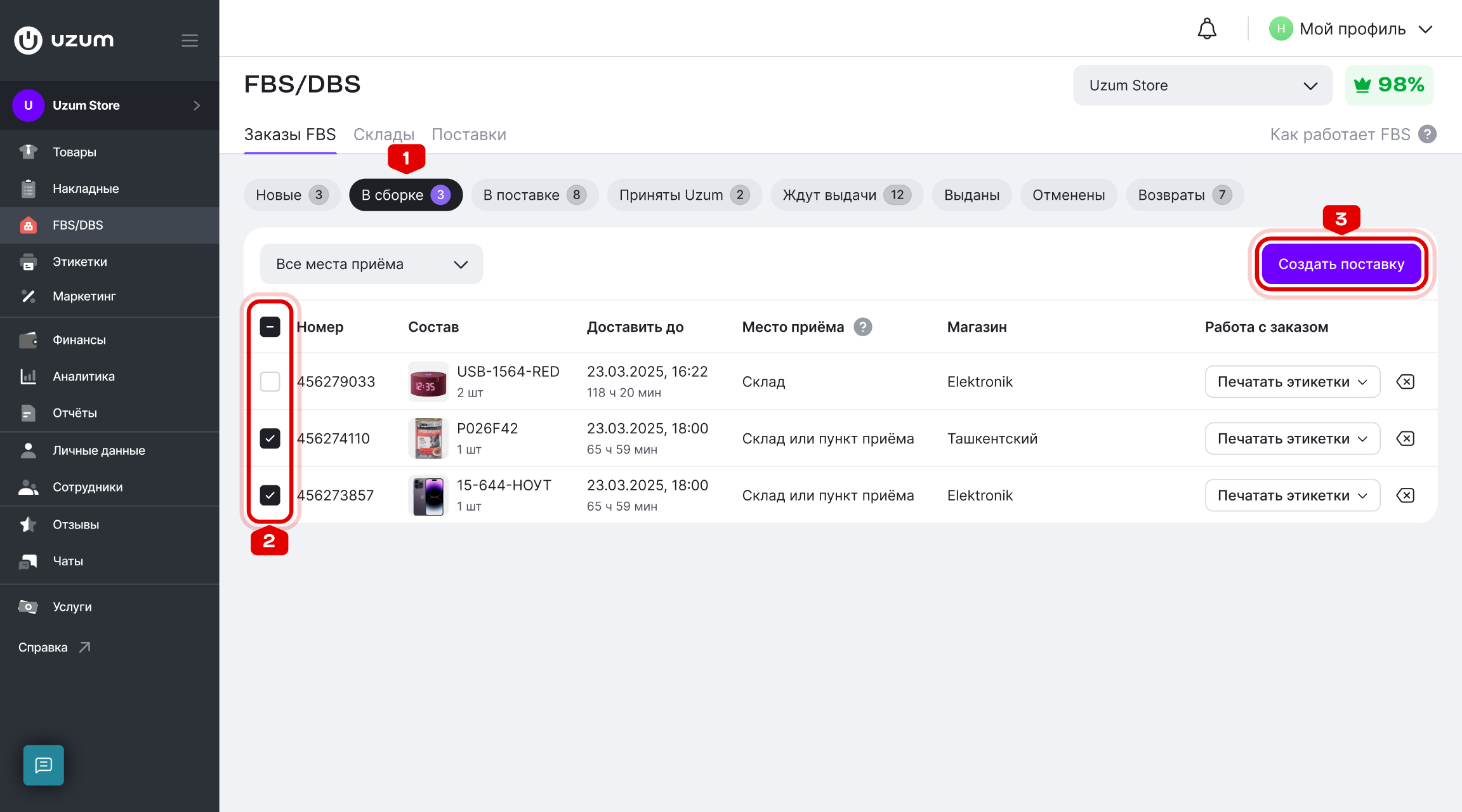Open the Финансы wallet icon
This screenshot has width=1462, height=812.
28,340
